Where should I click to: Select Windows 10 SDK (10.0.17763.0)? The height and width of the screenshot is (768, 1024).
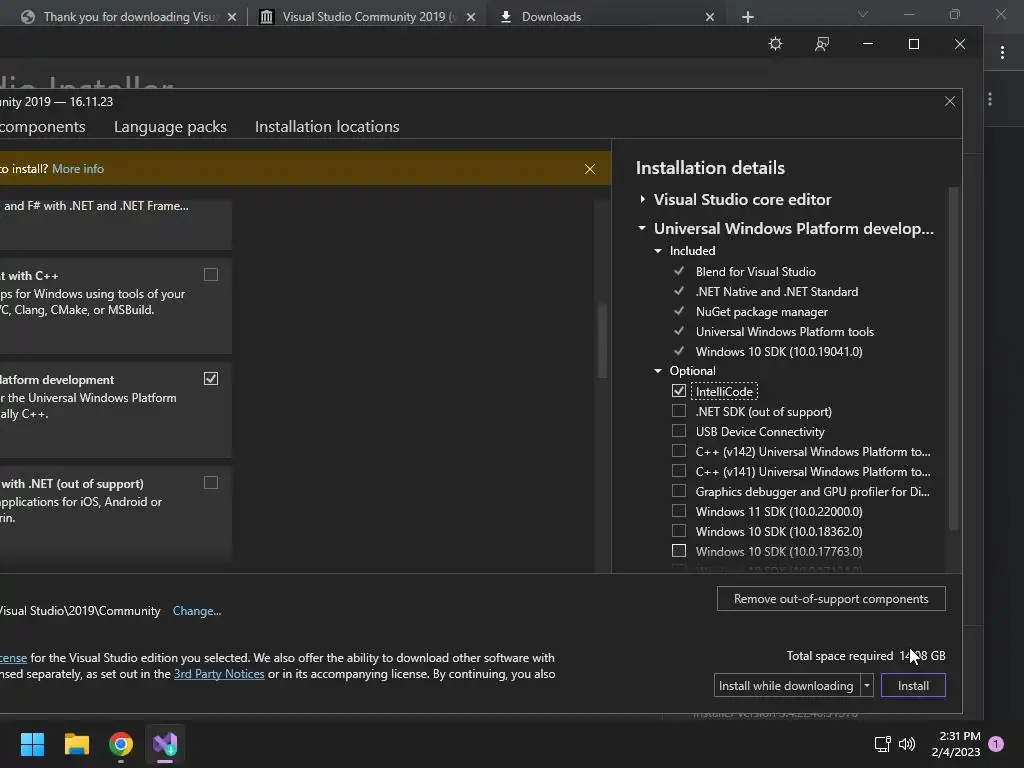[x=679, y=551]
